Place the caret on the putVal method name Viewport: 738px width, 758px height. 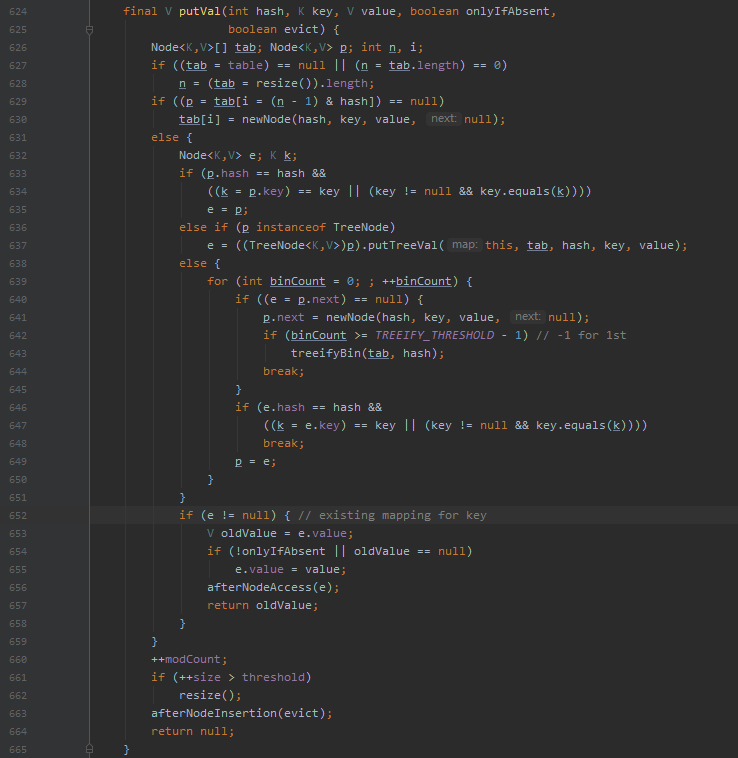point(200,12)
